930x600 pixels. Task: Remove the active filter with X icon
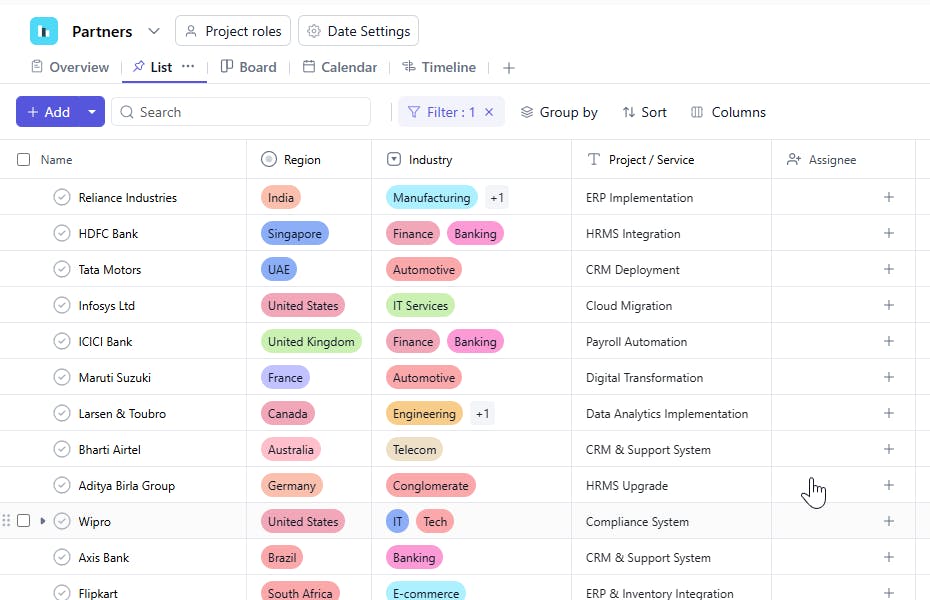[x=489, y=112]
